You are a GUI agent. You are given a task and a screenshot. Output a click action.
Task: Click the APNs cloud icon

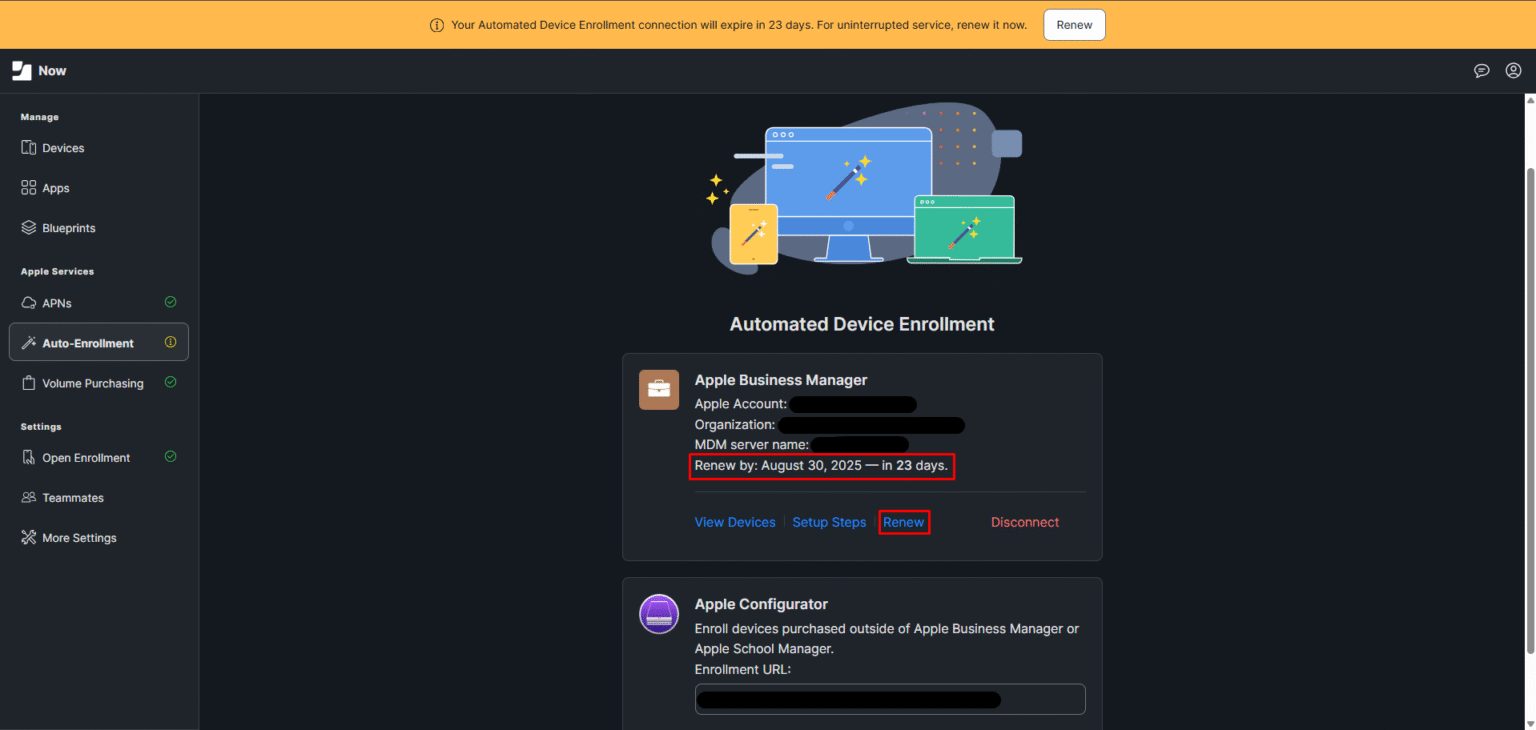pos(28,302)
